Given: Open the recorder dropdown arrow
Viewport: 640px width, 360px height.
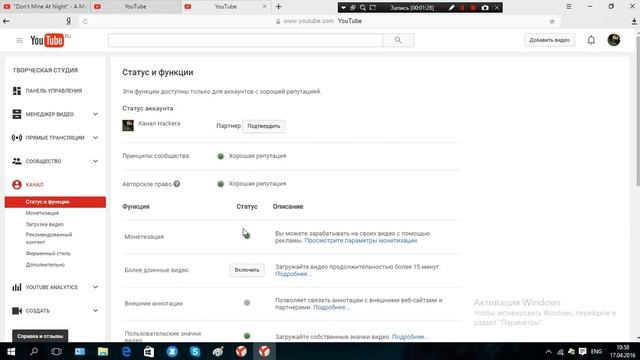Looking at the screenshot, I should pos(343,7).
